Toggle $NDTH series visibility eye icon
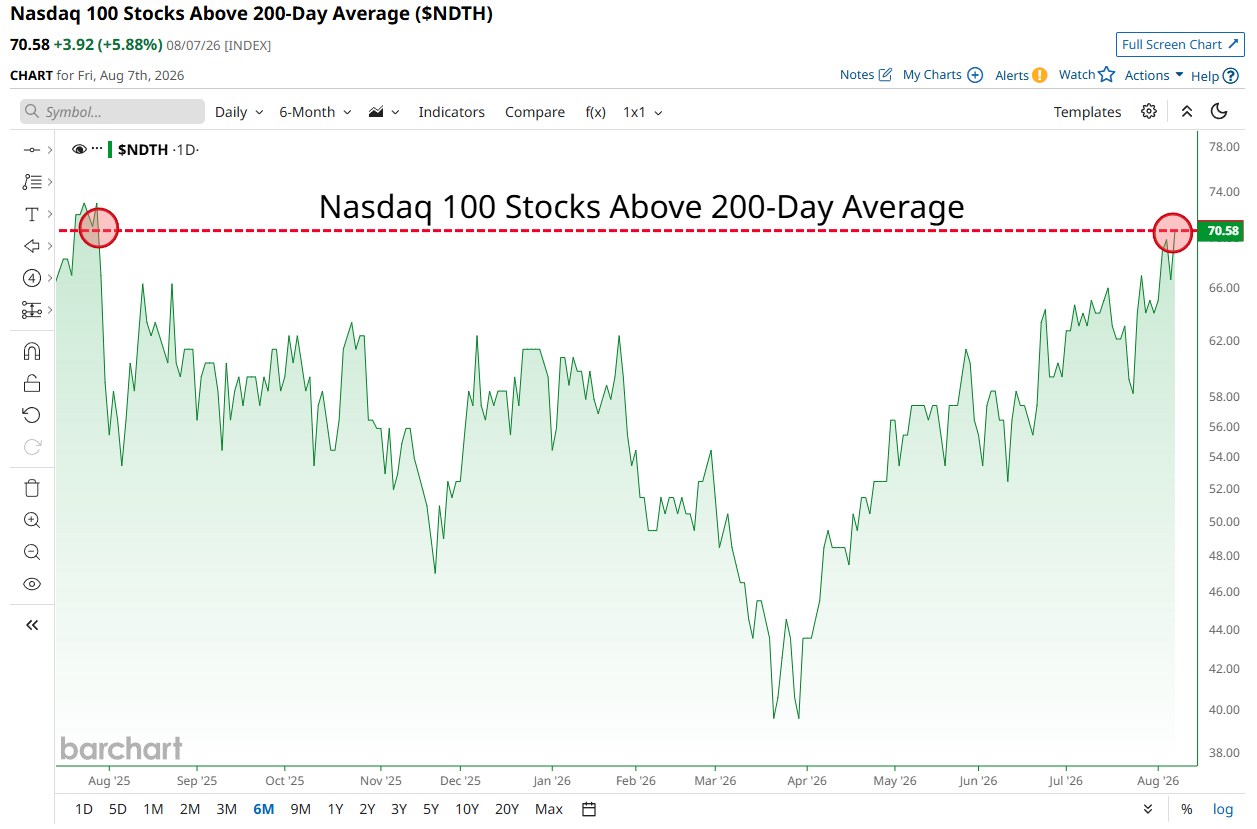 point(80,149)
